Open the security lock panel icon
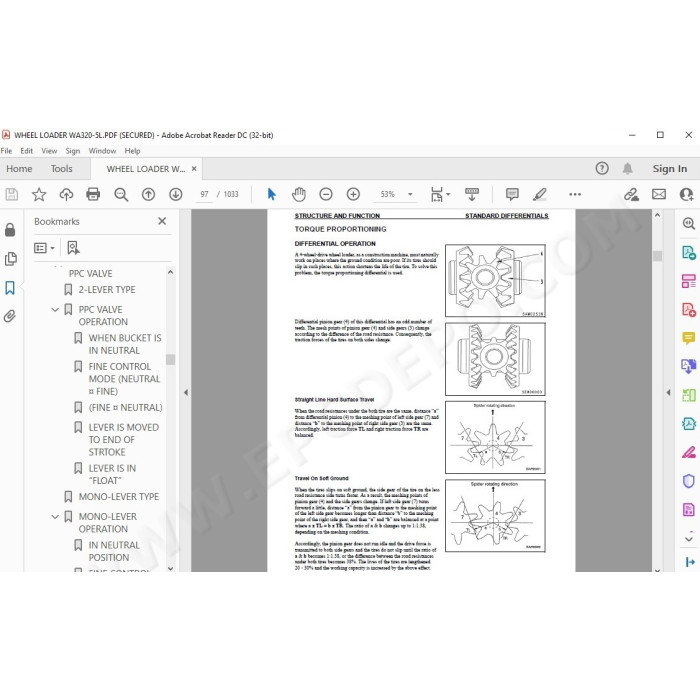This screenshot has width=700, height=700. [10, 229]
